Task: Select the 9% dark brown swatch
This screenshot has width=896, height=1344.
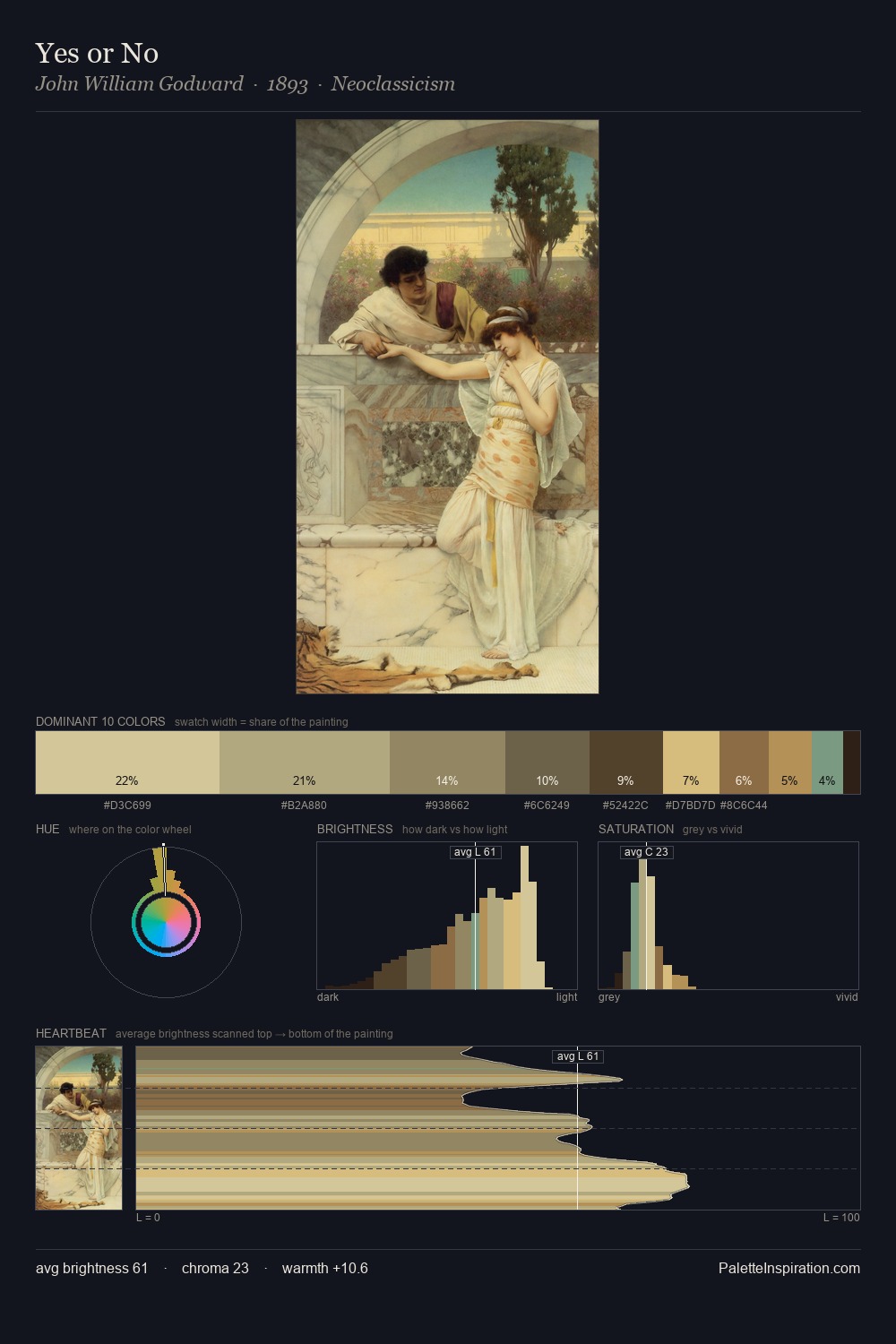Action: 626,762
